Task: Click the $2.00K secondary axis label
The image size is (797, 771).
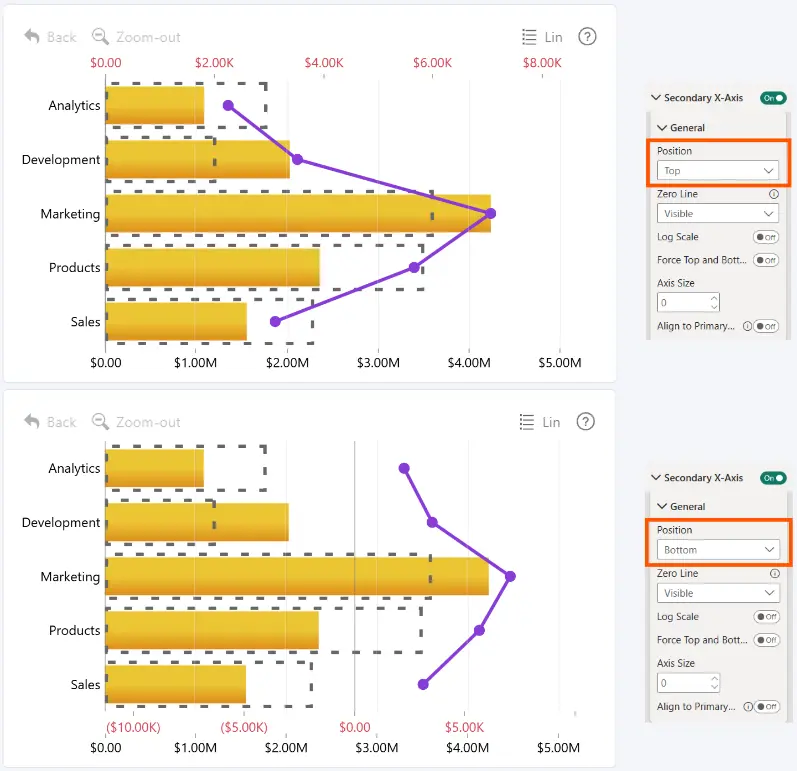Action: point(214,63)
